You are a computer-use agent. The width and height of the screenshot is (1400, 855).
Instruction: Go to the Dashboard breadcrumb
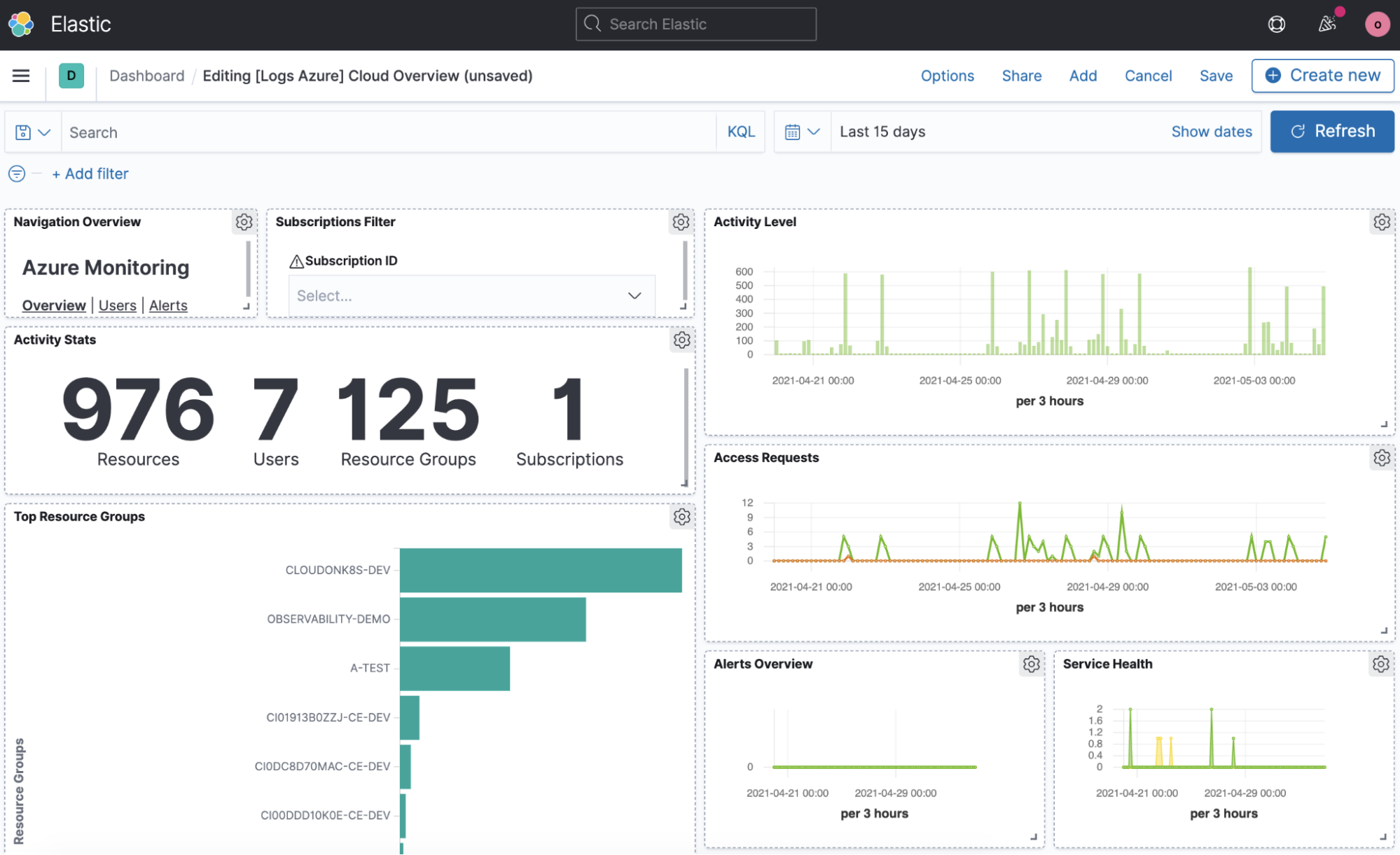coord(147,76)
